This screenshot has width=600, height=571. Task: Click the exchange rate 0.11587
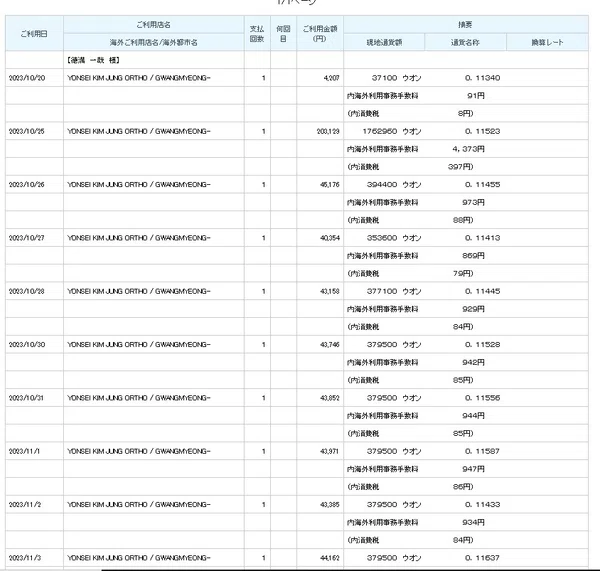(483, 451)
